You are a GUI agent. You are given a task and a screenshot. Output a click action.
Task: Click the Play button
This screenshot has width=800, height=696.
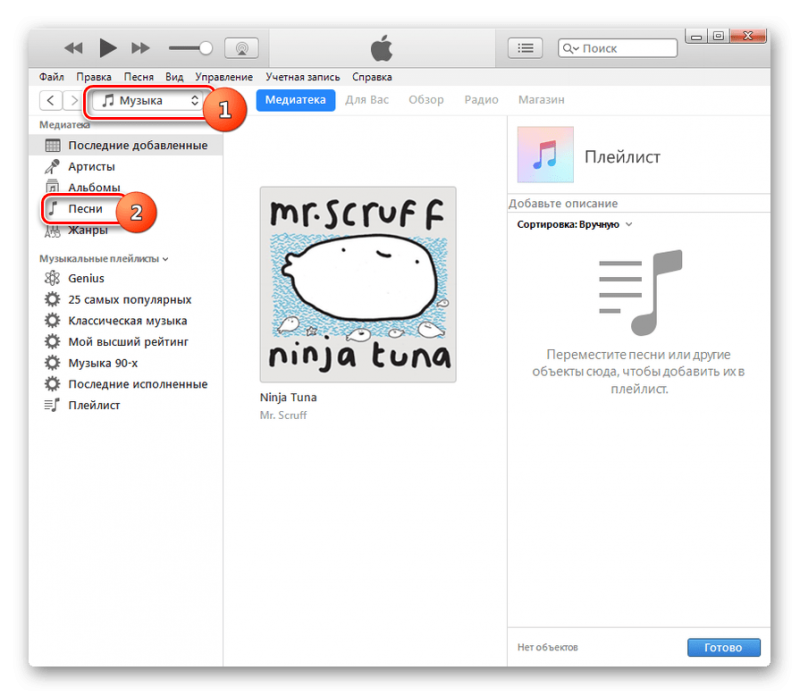point(108,47)
